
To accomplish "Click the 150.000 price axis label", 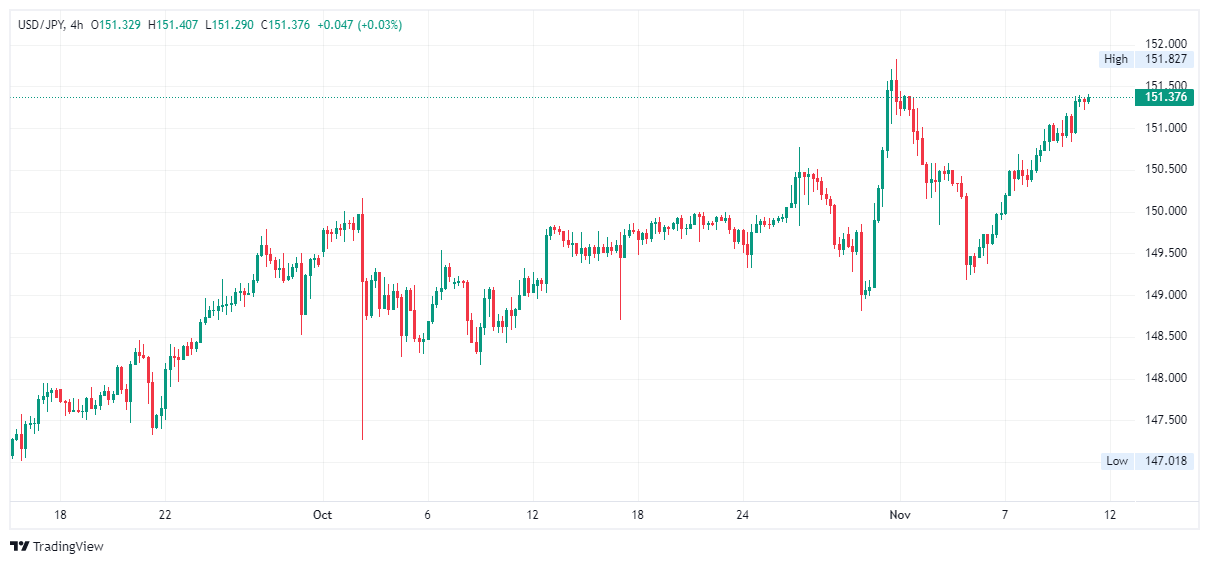I will pyautogui.click(x=1166, y=211).
